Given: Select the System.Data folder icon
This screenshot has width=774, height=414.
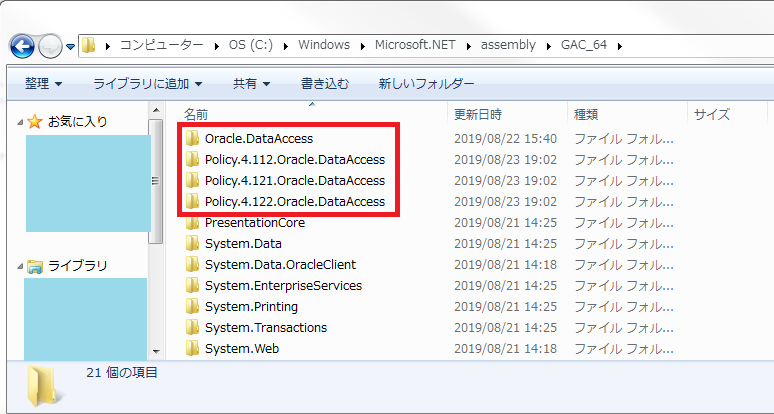Looking at the screenshot, I should point(192,244).
